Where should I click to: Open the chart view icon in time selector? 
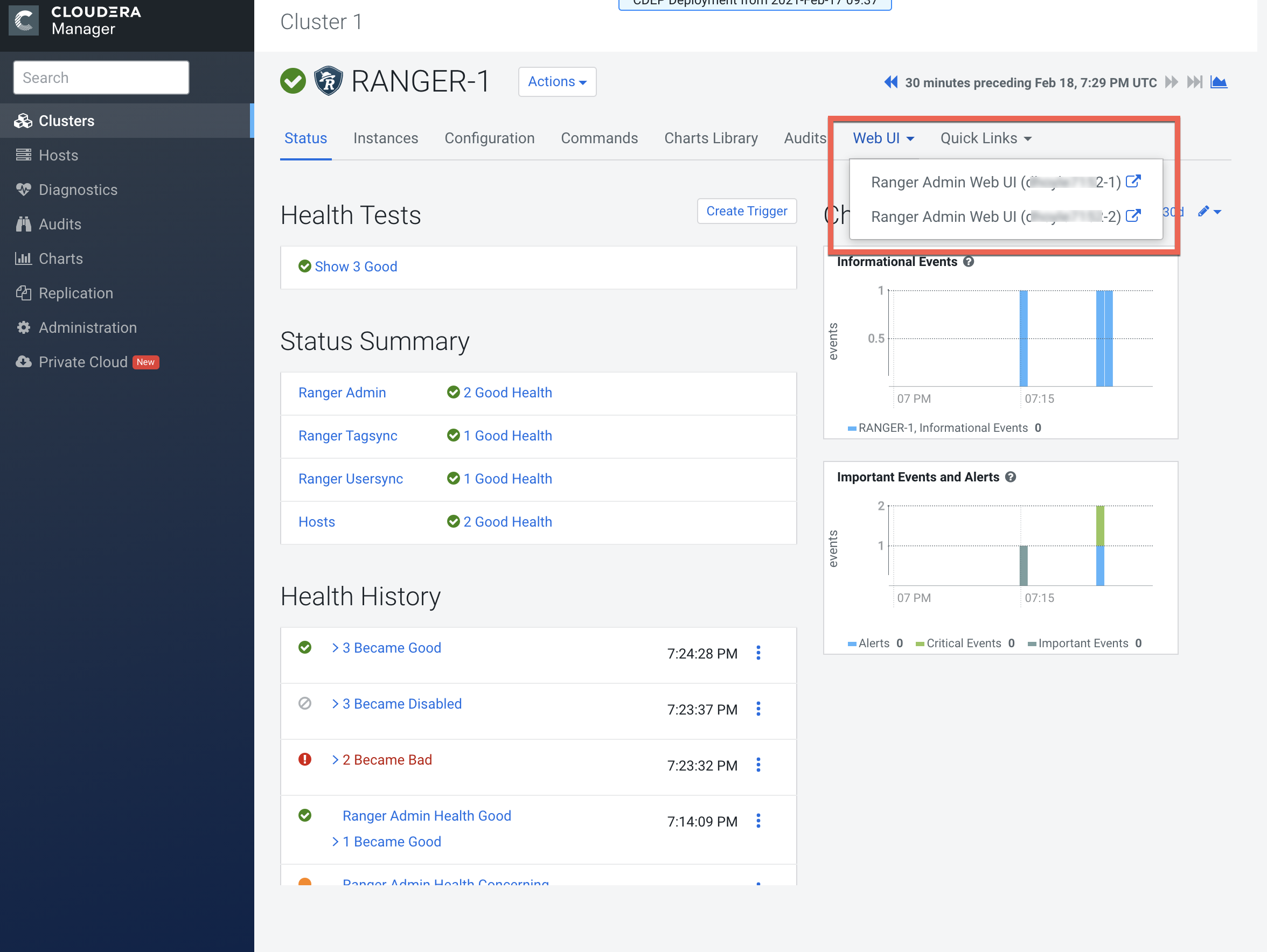click(1219, 82)
